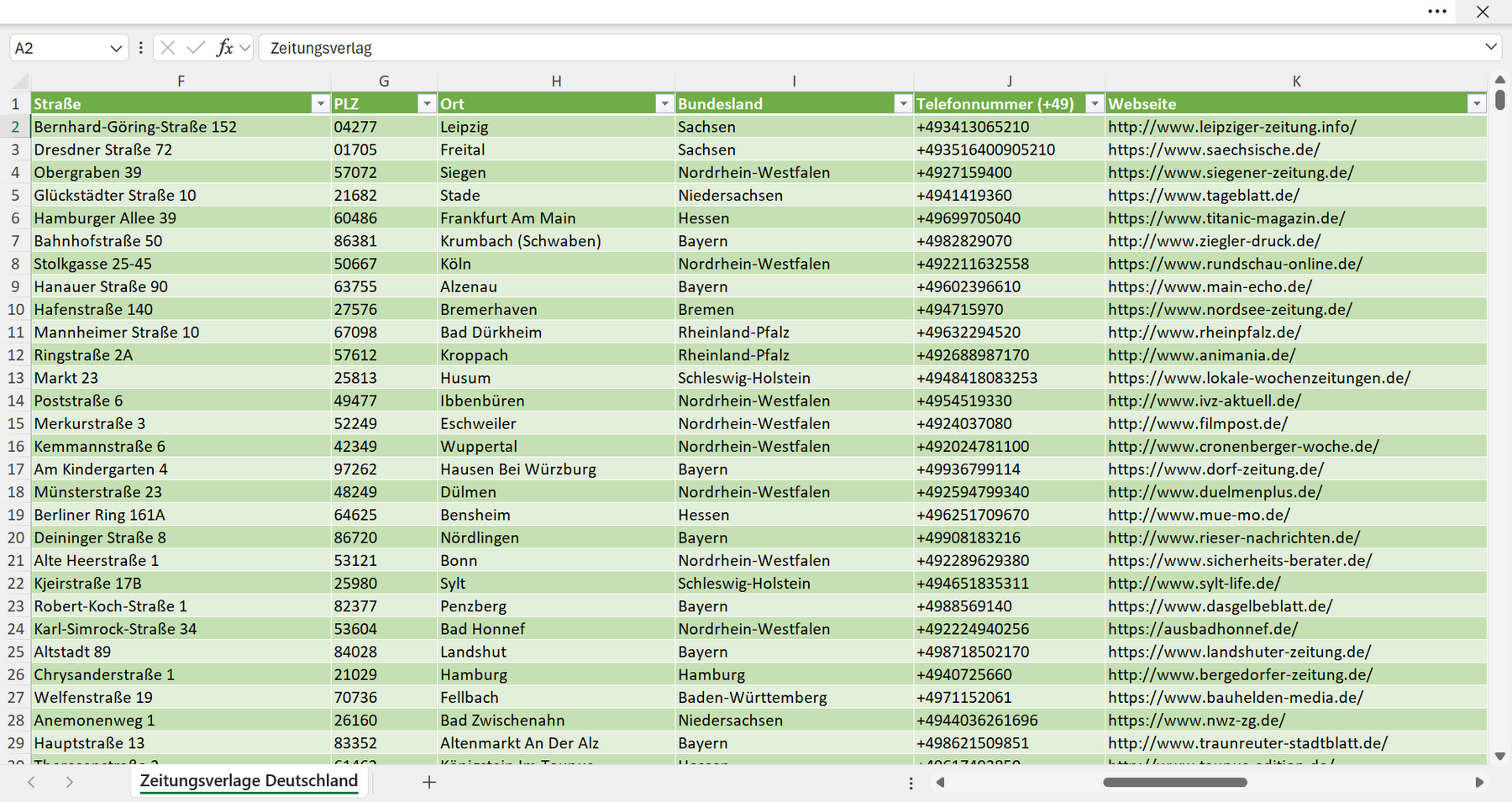Select column G header
Image resolution: width=1512 pixels, height=802 pixels.
click(x=384, y=81)
